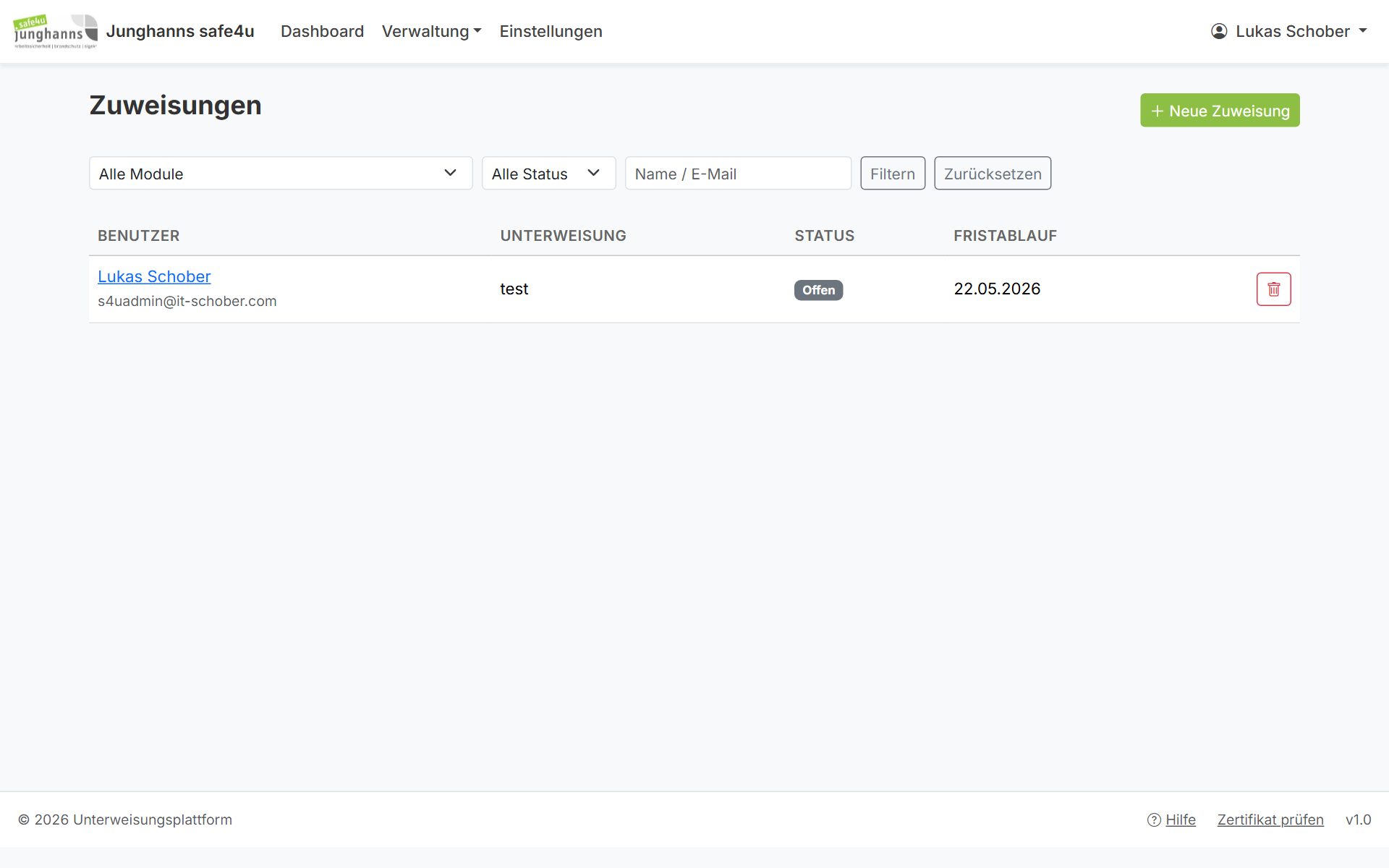This screenshot has width=1389, height=868.
Task: Click the UNTERWEISUNG column header
Action: pos(564,236)
